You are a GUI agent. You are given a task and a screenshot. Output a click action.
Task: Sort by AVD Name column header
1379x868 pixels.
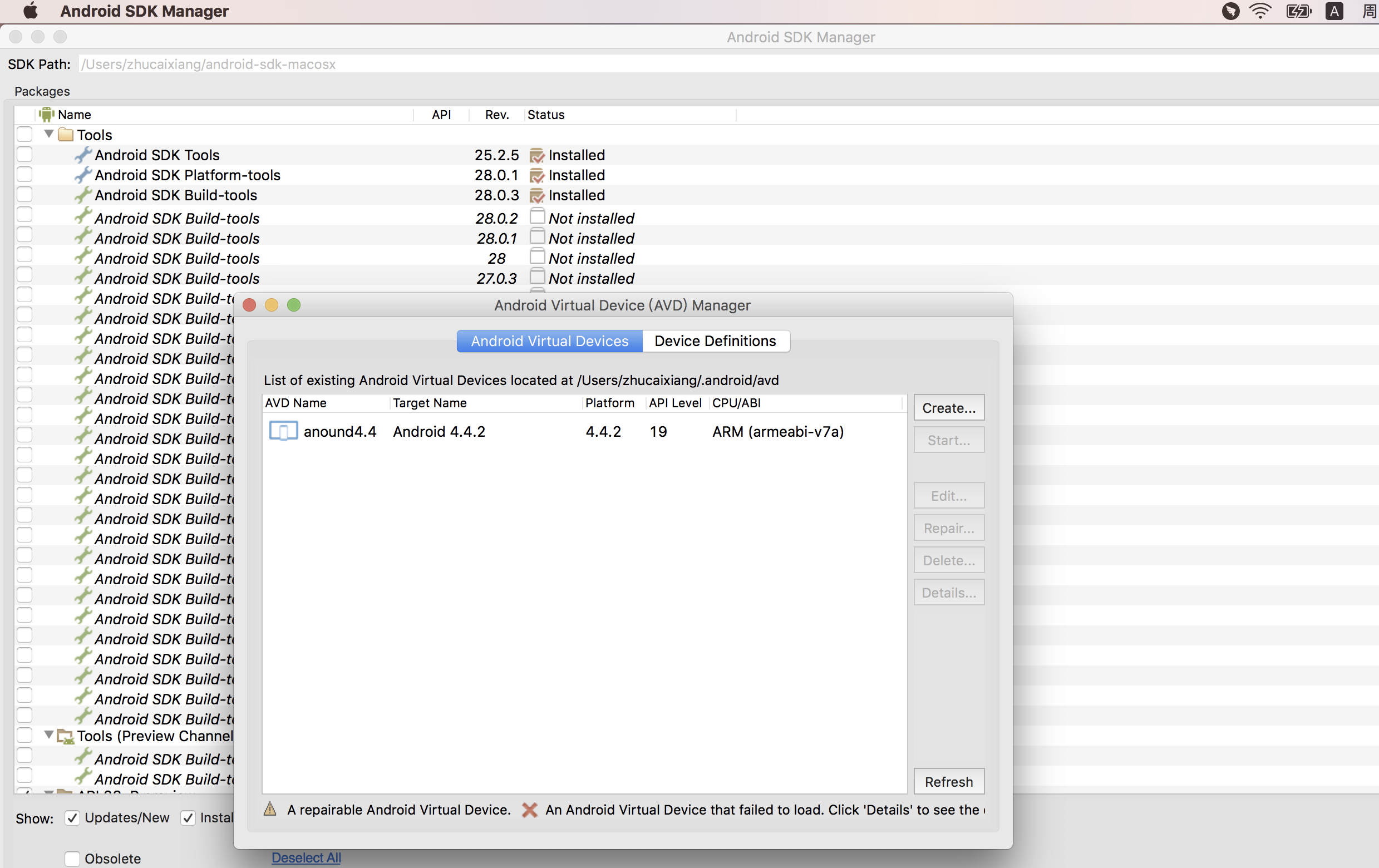pyautogui.click(x=326, y=403)
